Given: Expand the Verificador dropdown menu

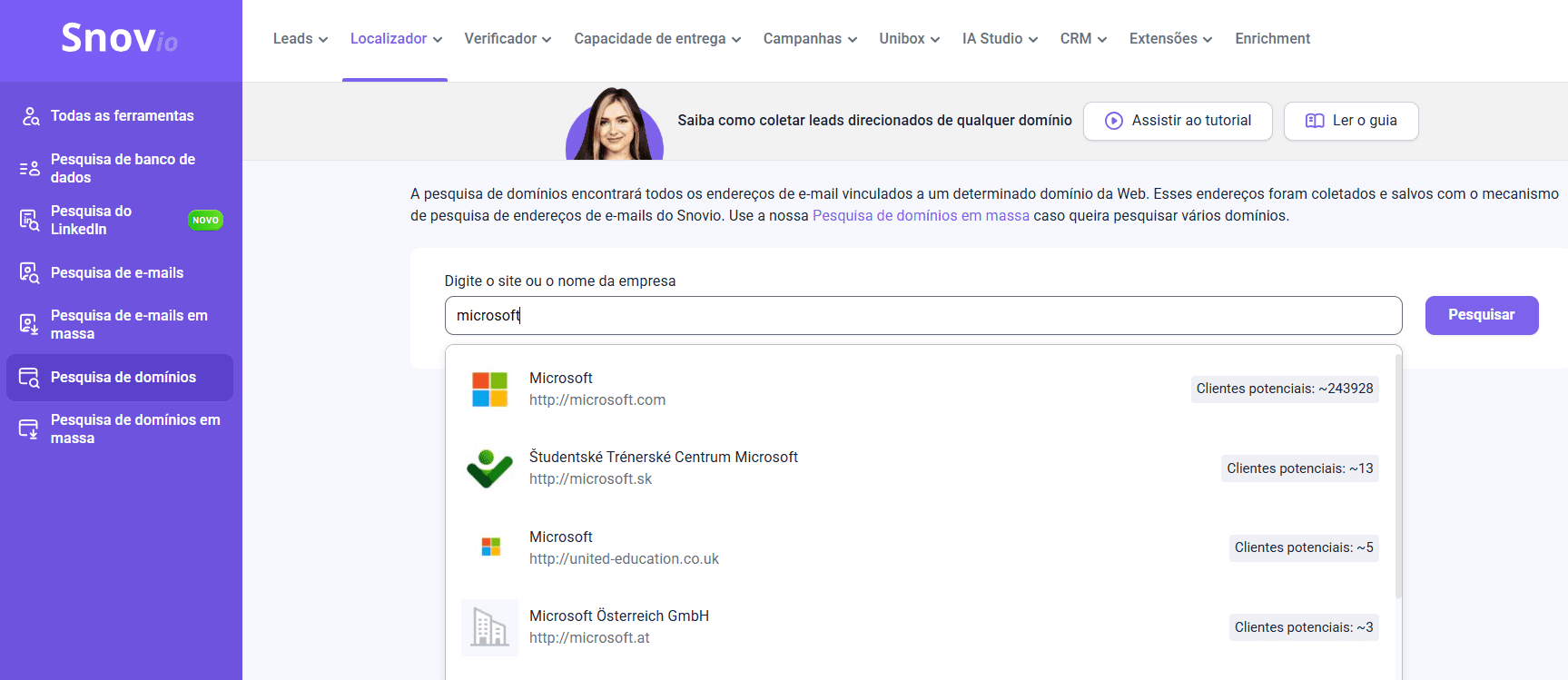Looking at the screenshot, I should pos(508,39).
